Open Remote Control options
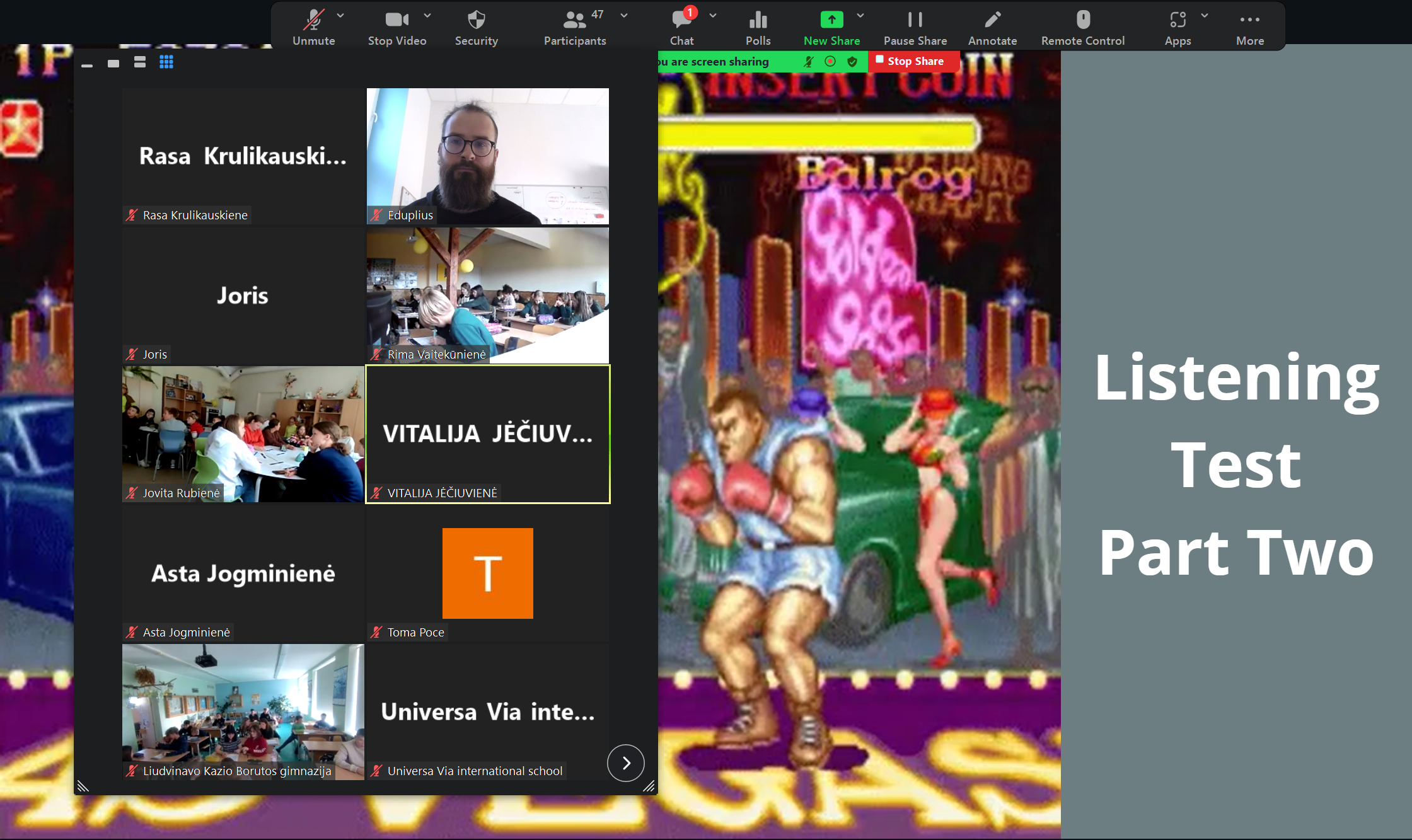Image resolution: width=1412 pixels, height=840 pixels. [1082, 20]
